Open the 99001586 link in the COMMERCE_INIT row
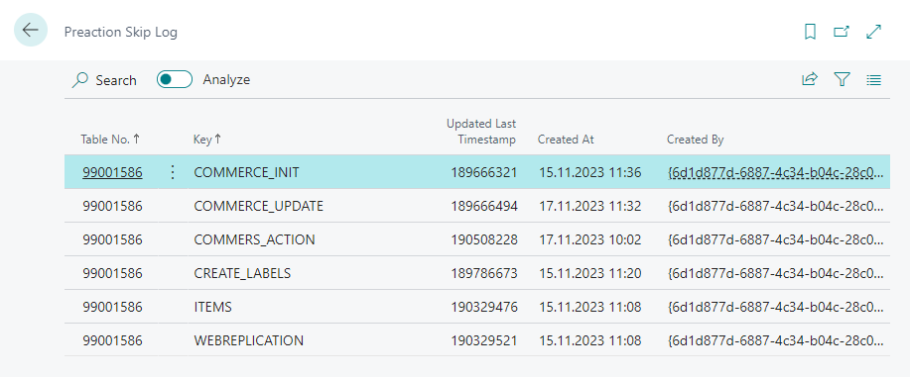Viewport: 910px width, 377px height. (x=112, y=172)
